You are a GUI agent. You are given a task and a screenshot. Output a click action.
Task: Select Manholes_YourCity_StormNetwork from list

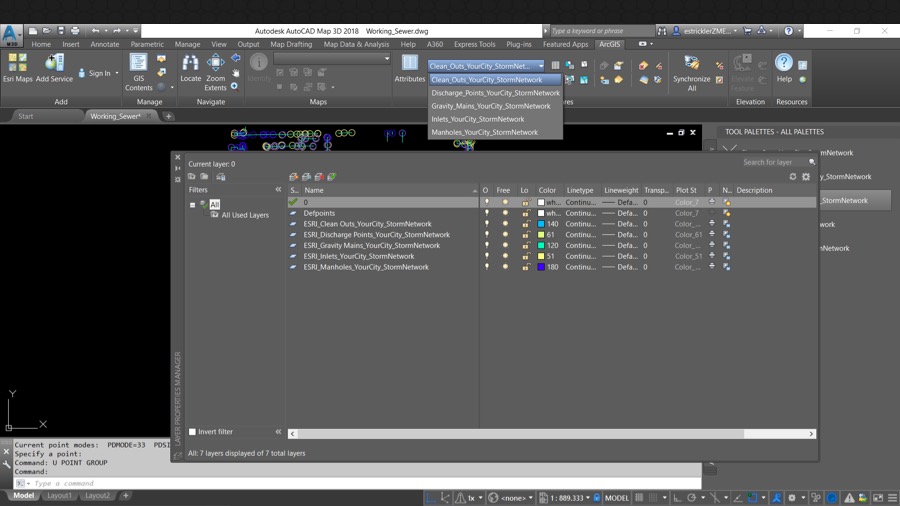point(495,133)
